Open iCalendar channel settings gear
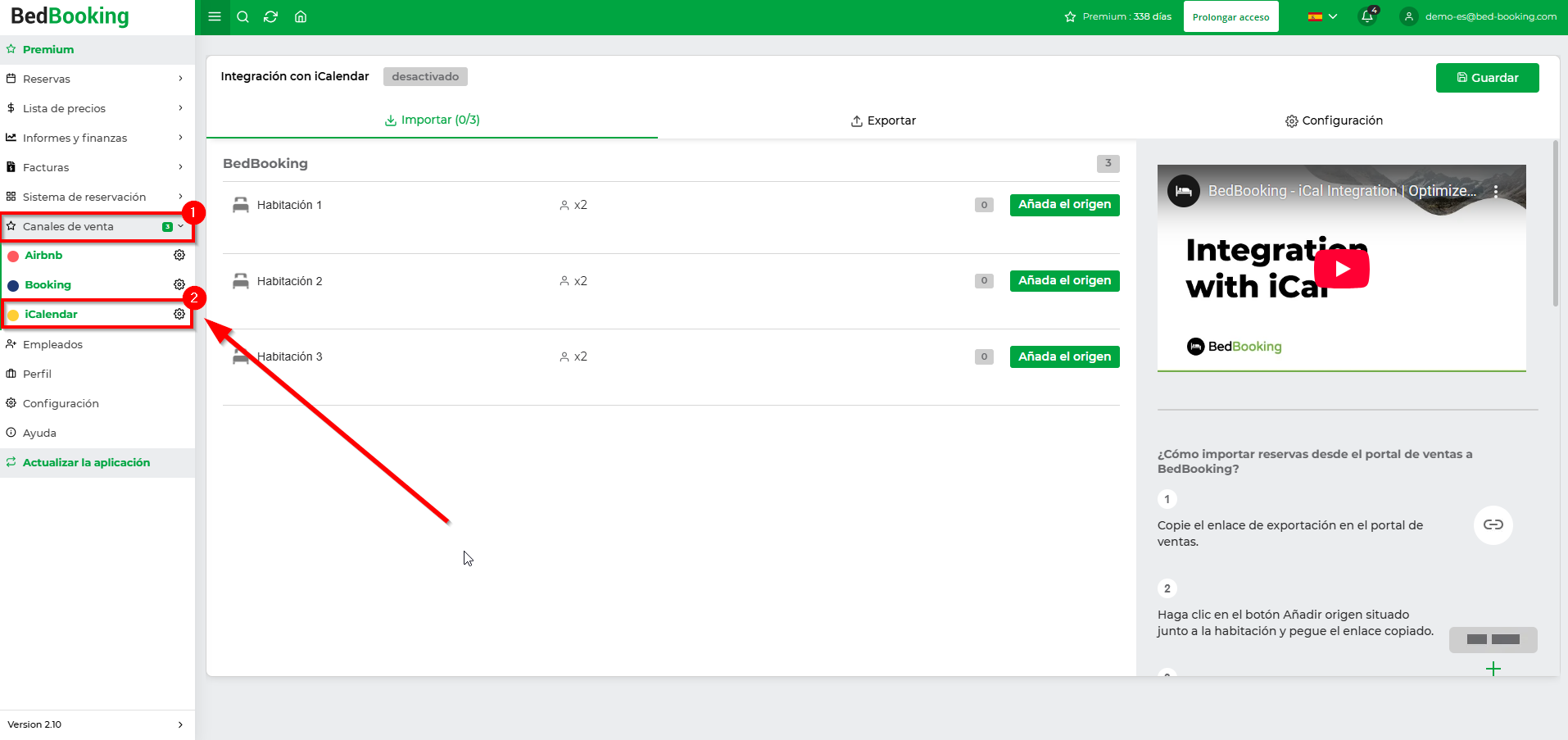 179,314
